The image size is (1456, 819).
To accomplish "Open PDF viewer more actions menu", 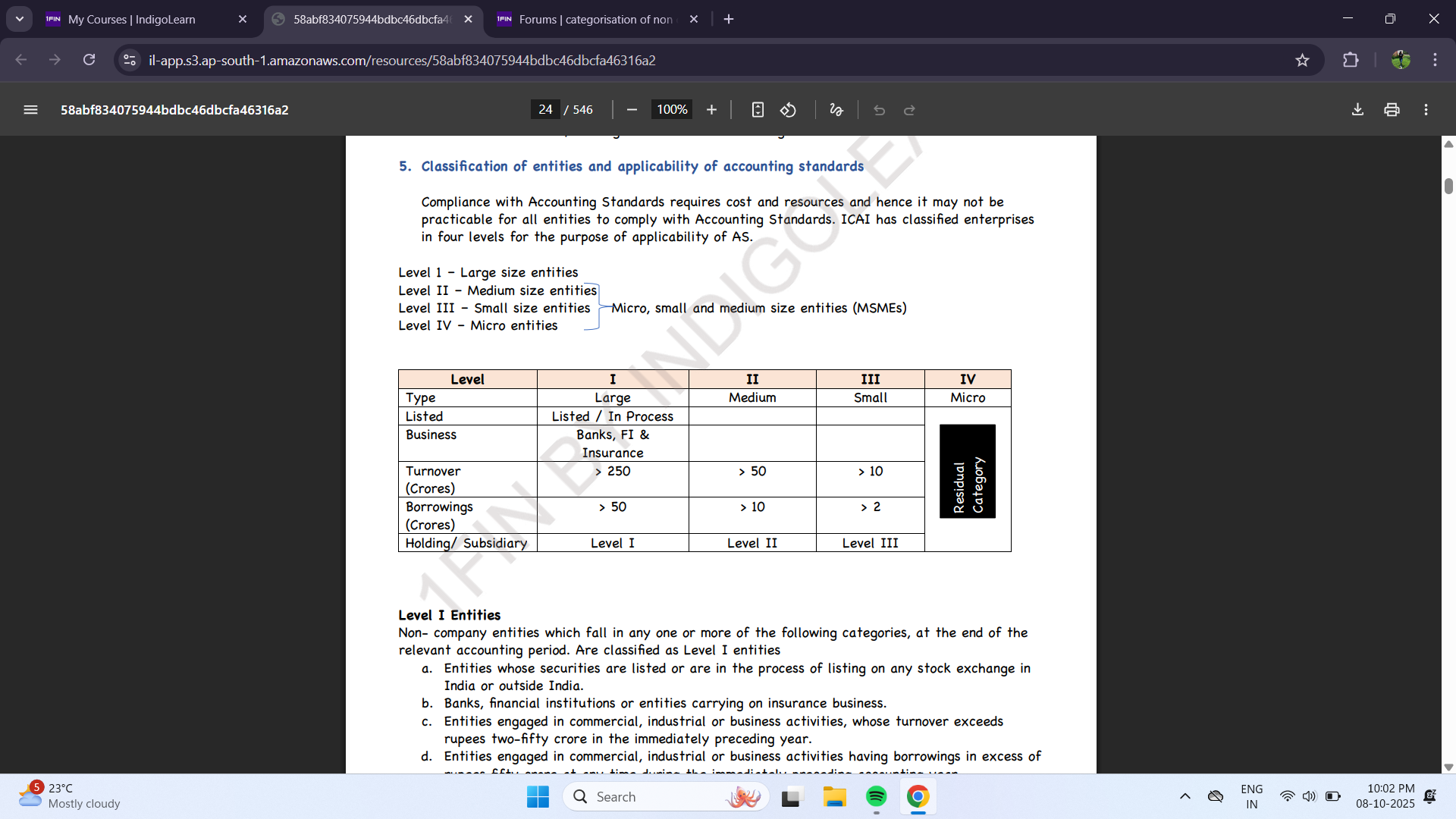I will [1426, 110].
